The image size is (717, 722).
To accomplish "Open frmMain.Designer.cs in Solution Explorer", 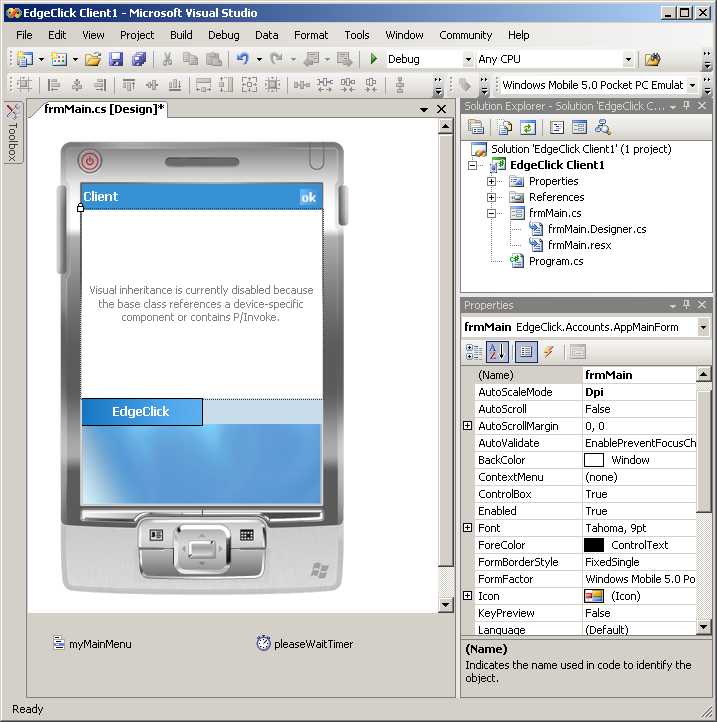I will click(x=597, y=229).
